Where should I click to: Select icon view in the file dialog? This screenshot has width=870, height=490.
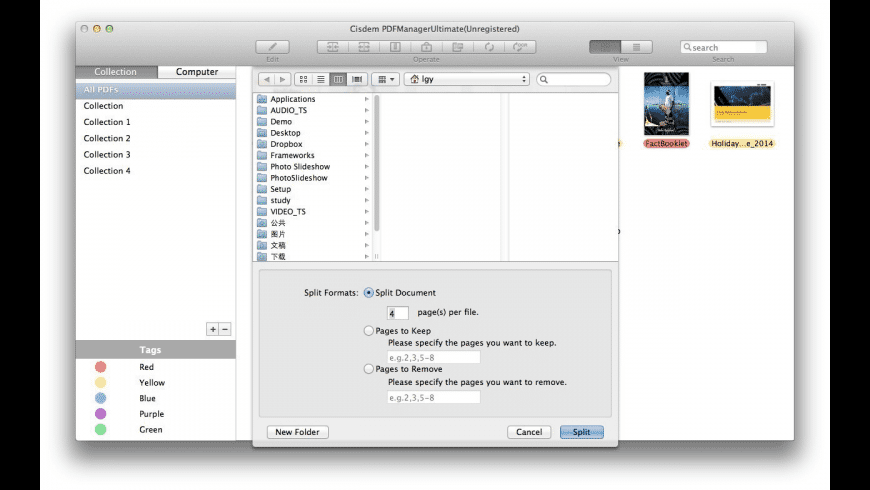tap(304, 79)
